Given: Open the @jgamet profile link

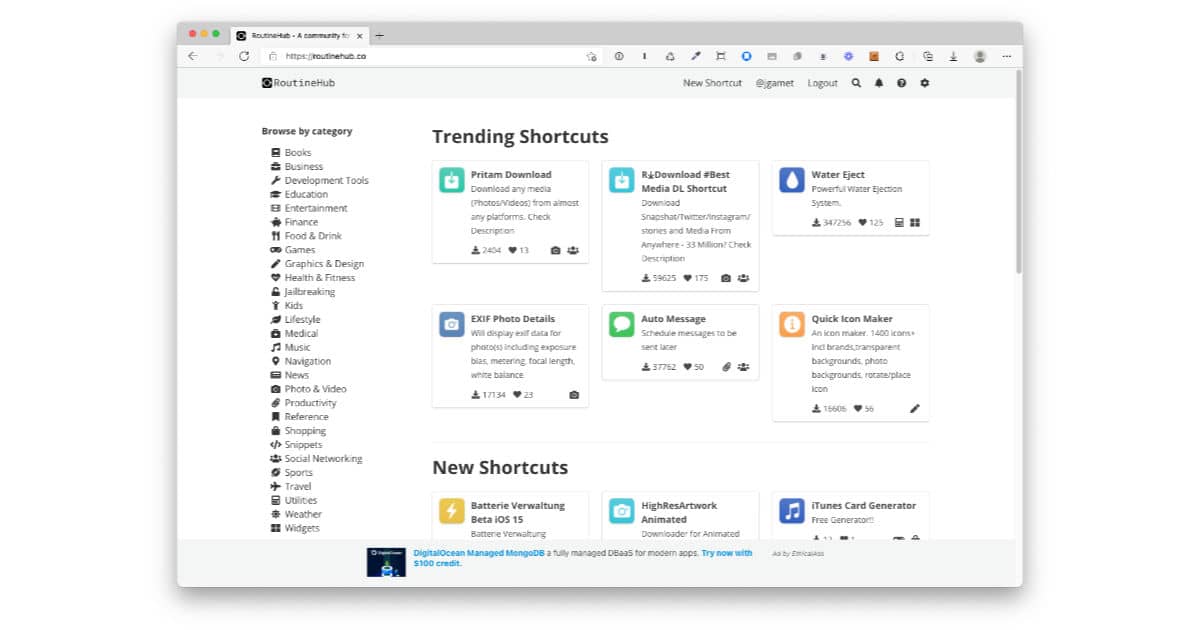Looking at the screenshot, I should pos(775,83).
